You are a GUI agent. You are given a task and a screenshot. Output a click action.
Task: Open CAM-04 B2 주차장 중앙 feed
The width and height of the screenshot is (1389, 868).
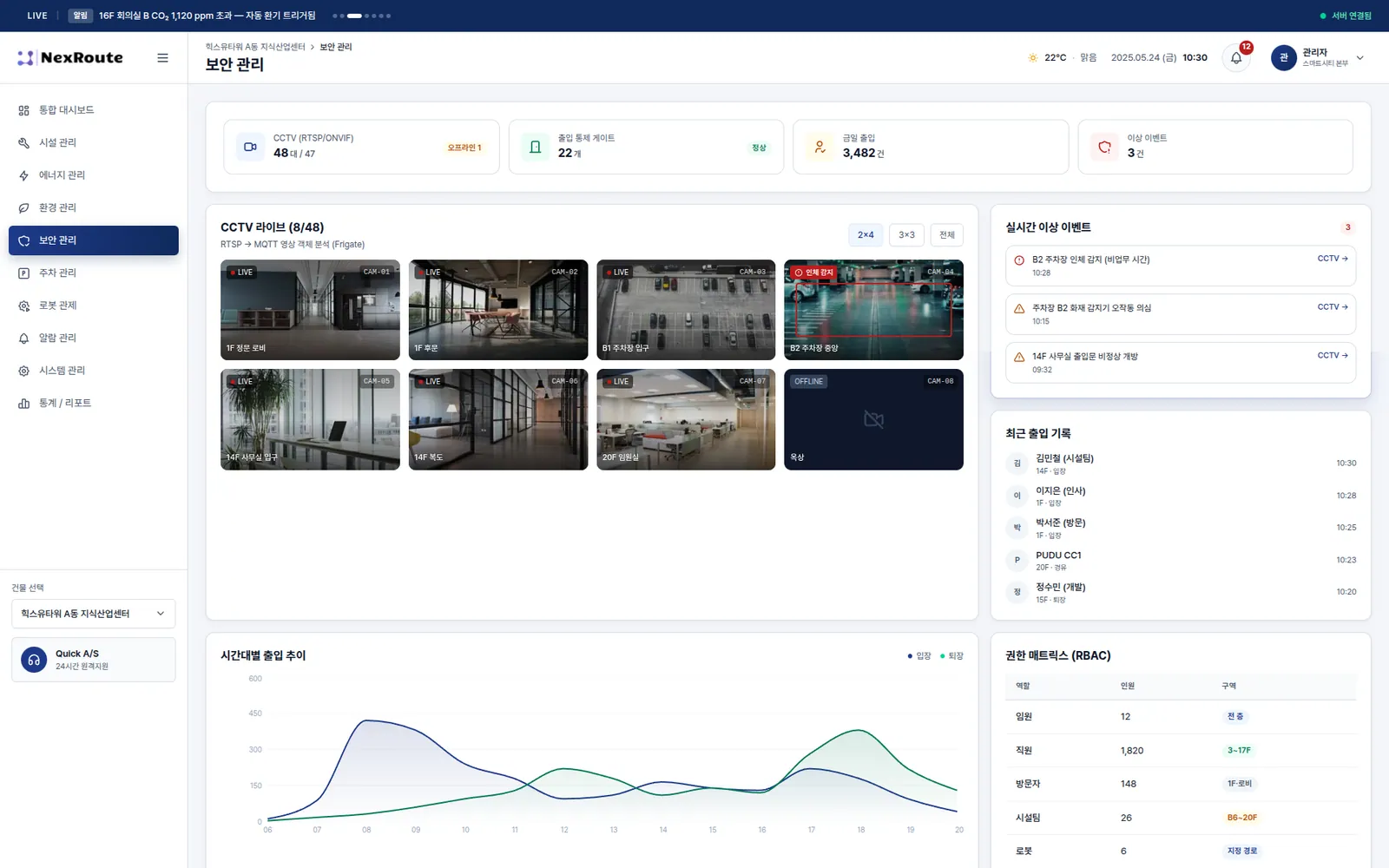(873, 310)
